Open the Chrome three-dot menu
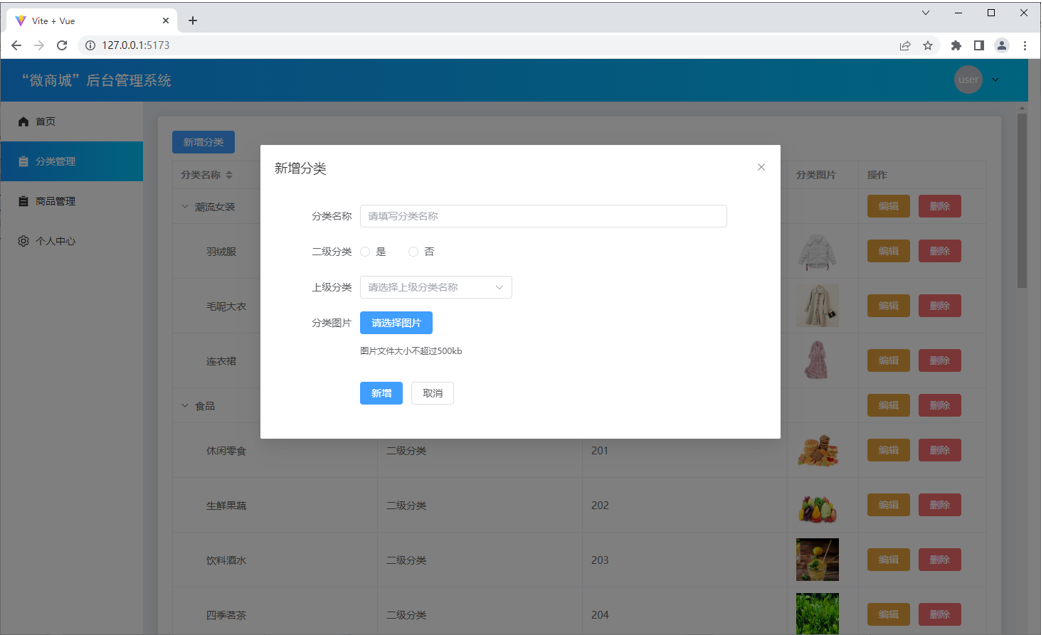The width and height of the screenshot is (1042, 635). coord(1025,45)
